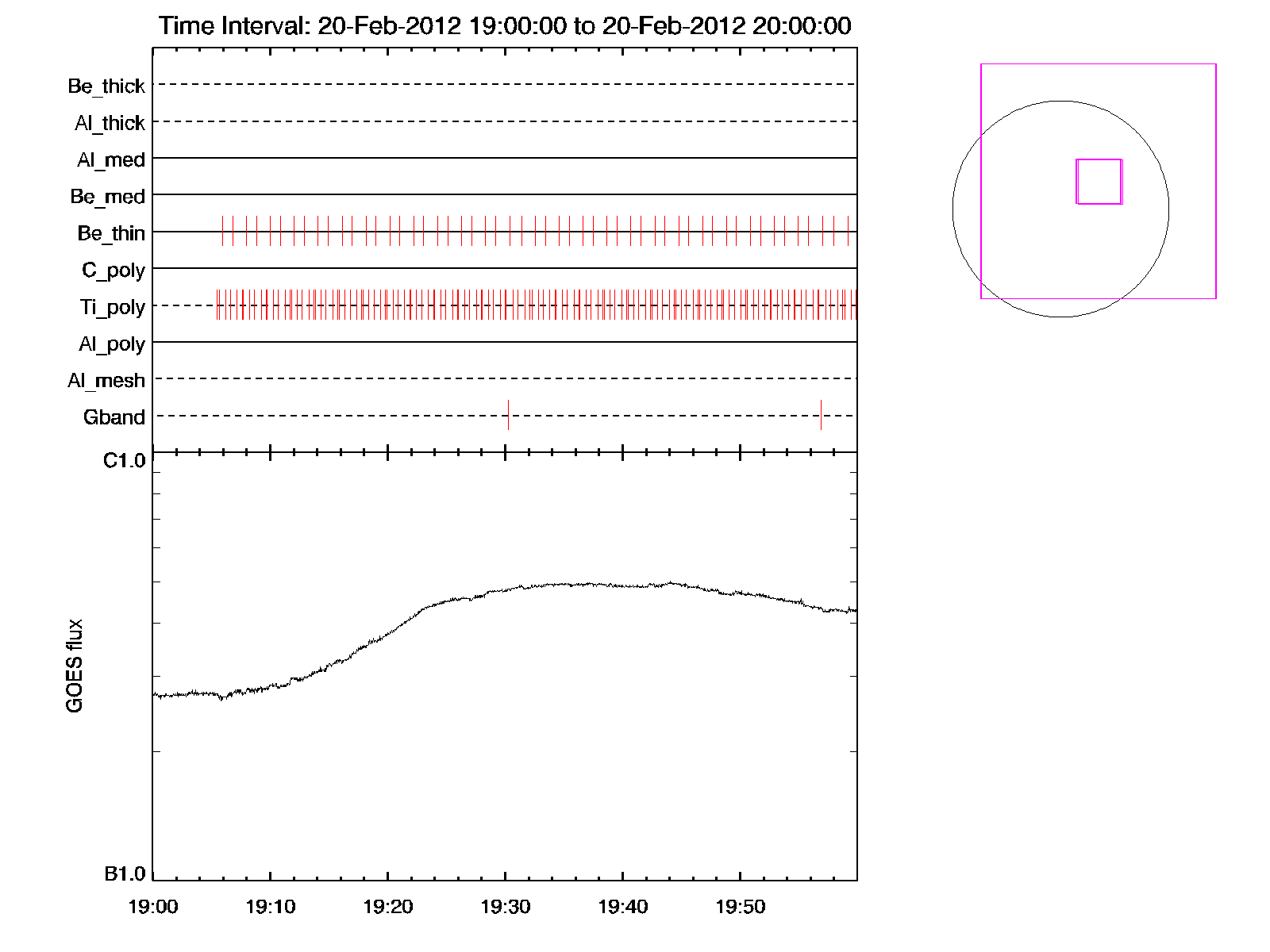Select the small magenta field-of-view square
This screenshot has height=952, width=1270.
click(x=1099, y=182)
